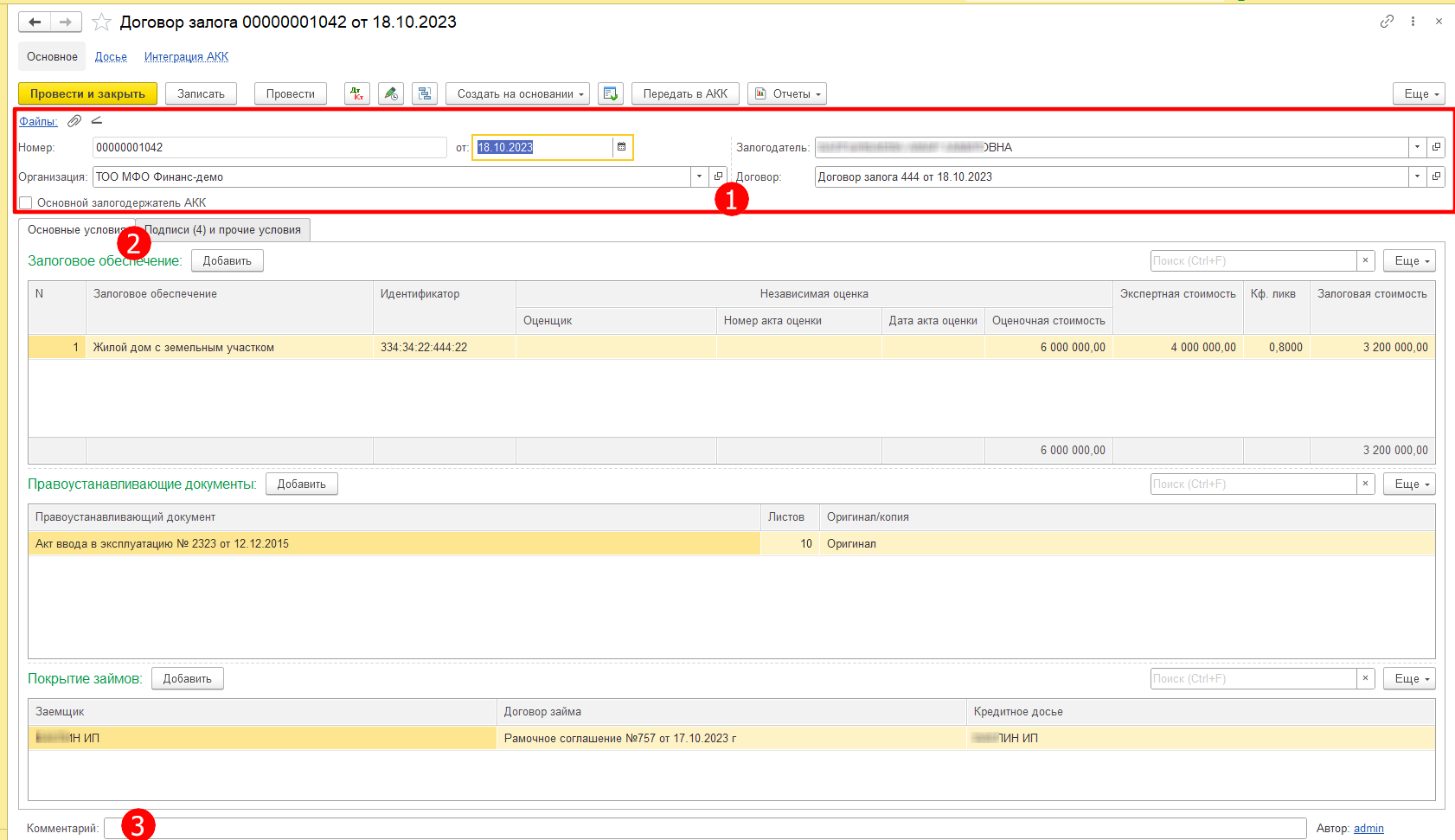1455x840 pixels.
Task: Focus the Номер input field
Action: (269, 147)
